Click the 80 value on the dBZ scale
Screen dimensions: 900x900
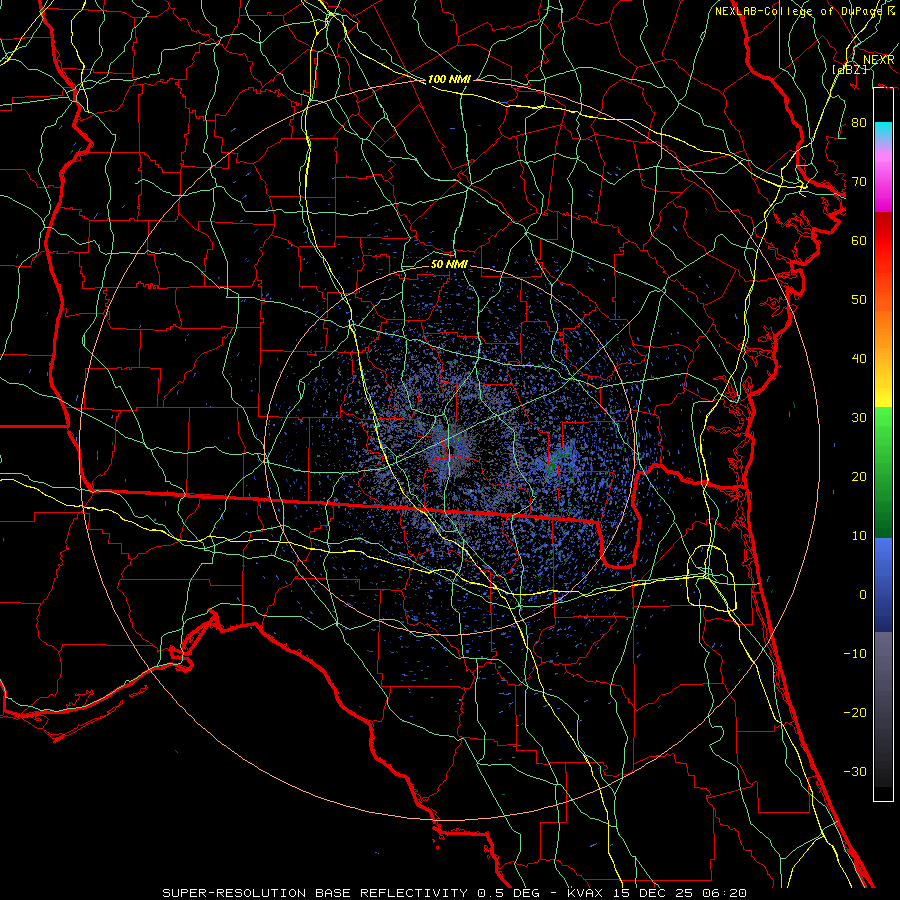(x=859, y=123)
